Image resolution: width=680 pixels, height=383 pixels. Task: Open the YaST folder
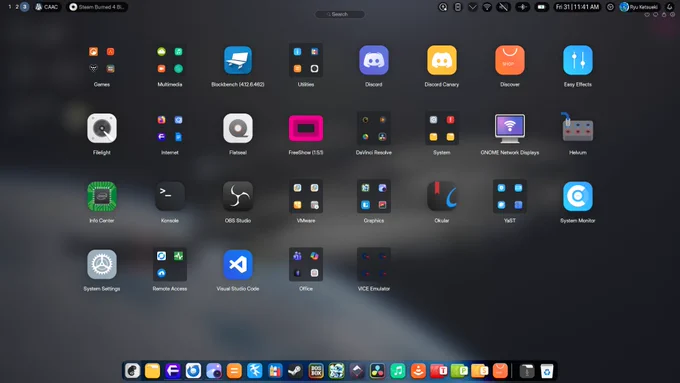(510, 196)
